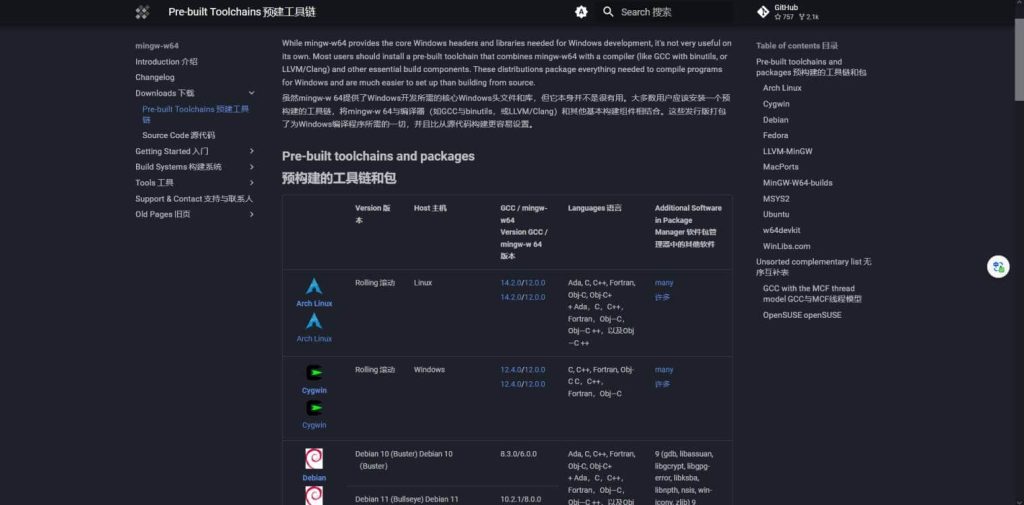This screenshot has height=505, width=1024.
Task: Click the floating page translation icon
Action: click(x=997, y=267)
